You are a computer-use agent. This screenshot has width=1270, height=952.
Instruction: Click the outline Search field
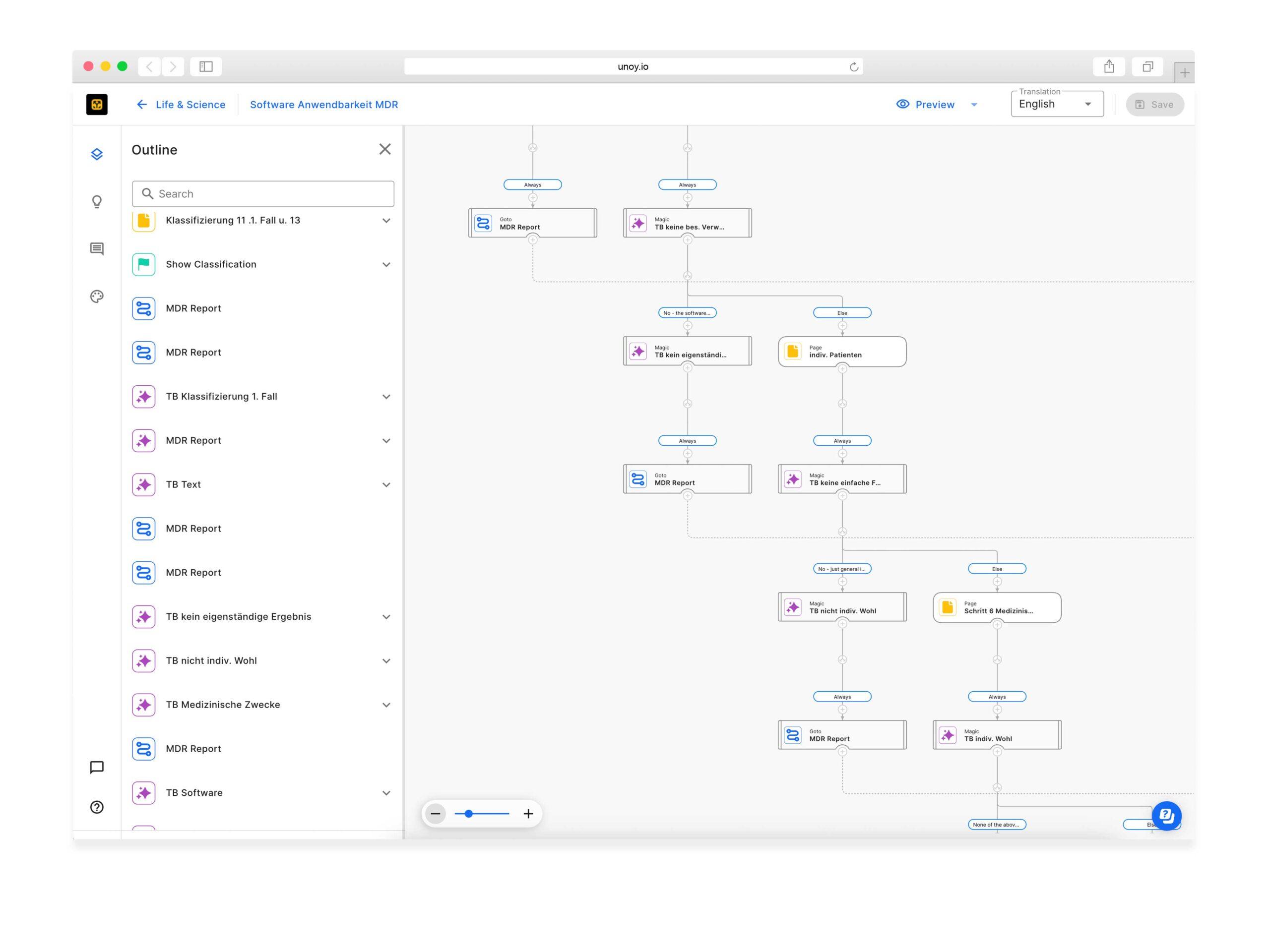263,194
